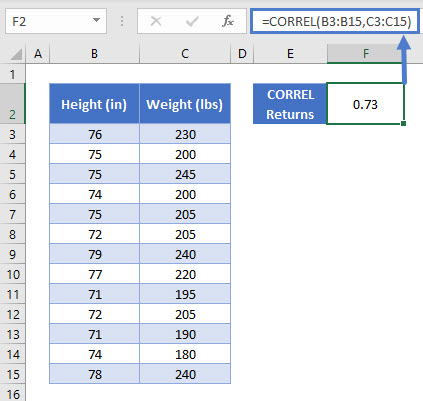423x401 pixels.
Task: Click weight cell 205 in row 12
Action: coord(185,314)
